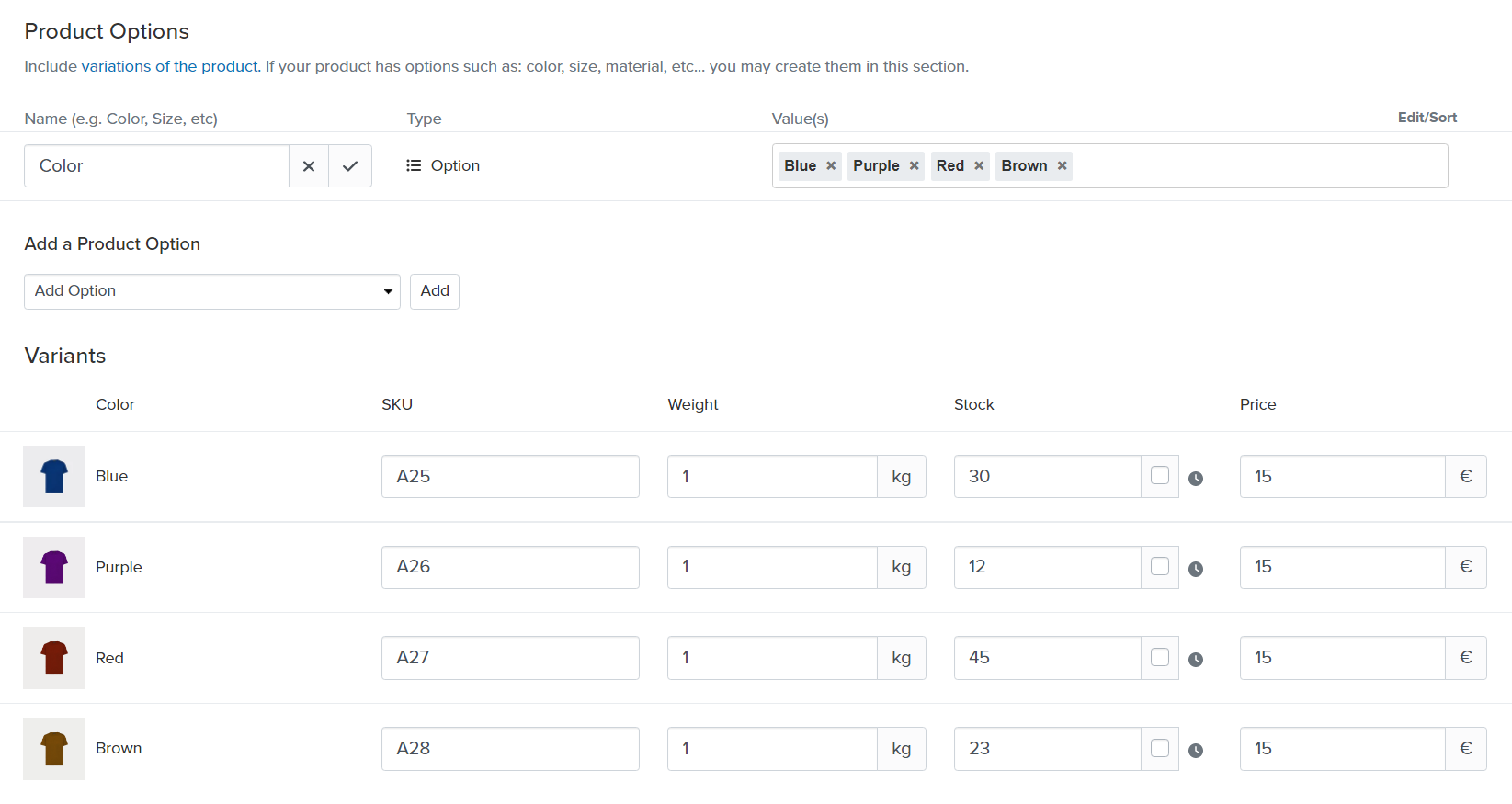Remove the Brown value tag
This screenshot has height=804, width=1512.
click(1062, 166)
